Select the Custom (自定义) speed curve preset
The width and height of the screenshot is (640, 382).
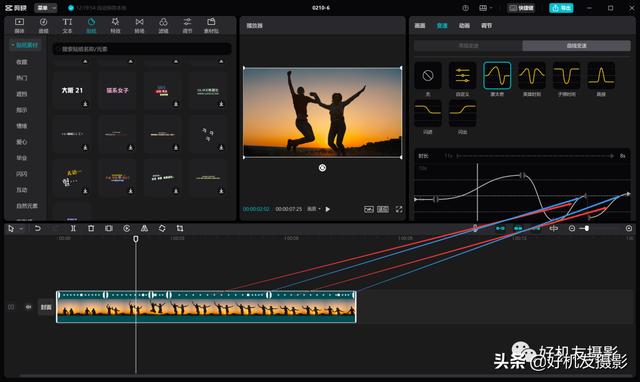[462, 76]
